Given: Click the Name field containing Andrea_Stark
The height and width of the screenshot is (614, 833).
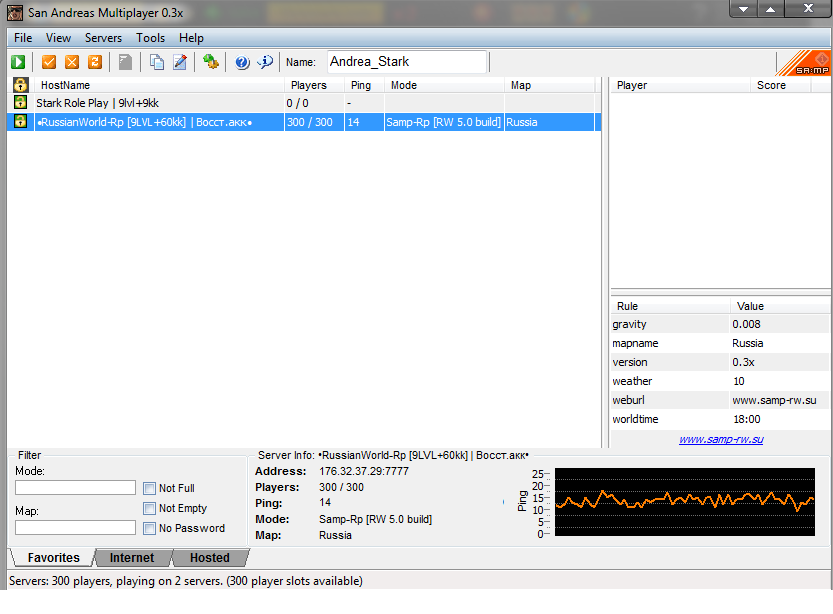Looking at the screenshot, I should (407, 62).
